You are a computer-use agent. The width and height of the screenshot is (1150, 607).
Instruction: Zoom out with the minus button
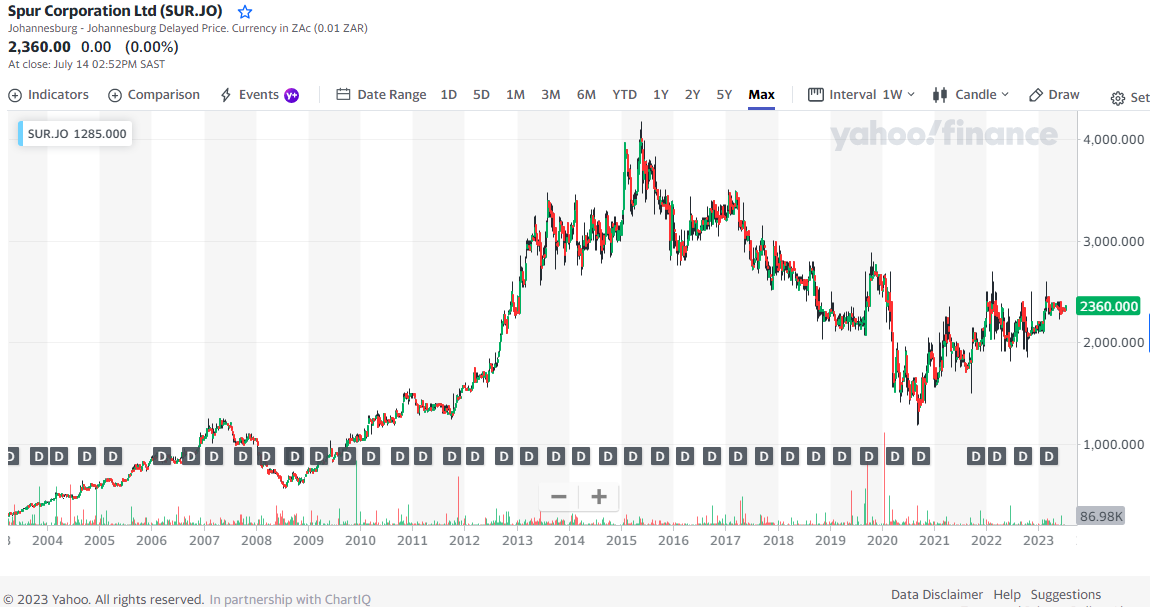click(x=559, y=497)
